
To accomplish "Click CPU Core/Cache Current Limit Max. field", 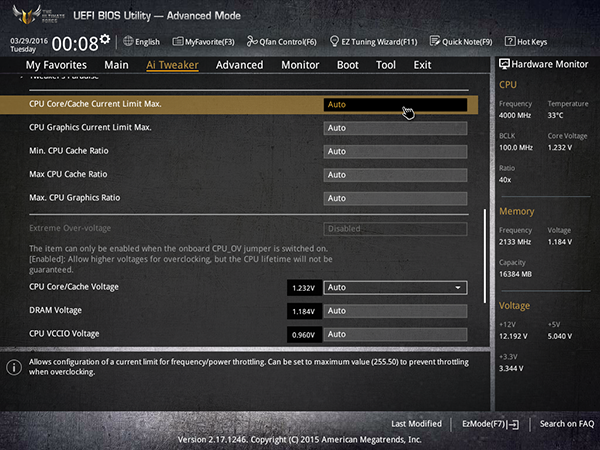I will [395, 104].
